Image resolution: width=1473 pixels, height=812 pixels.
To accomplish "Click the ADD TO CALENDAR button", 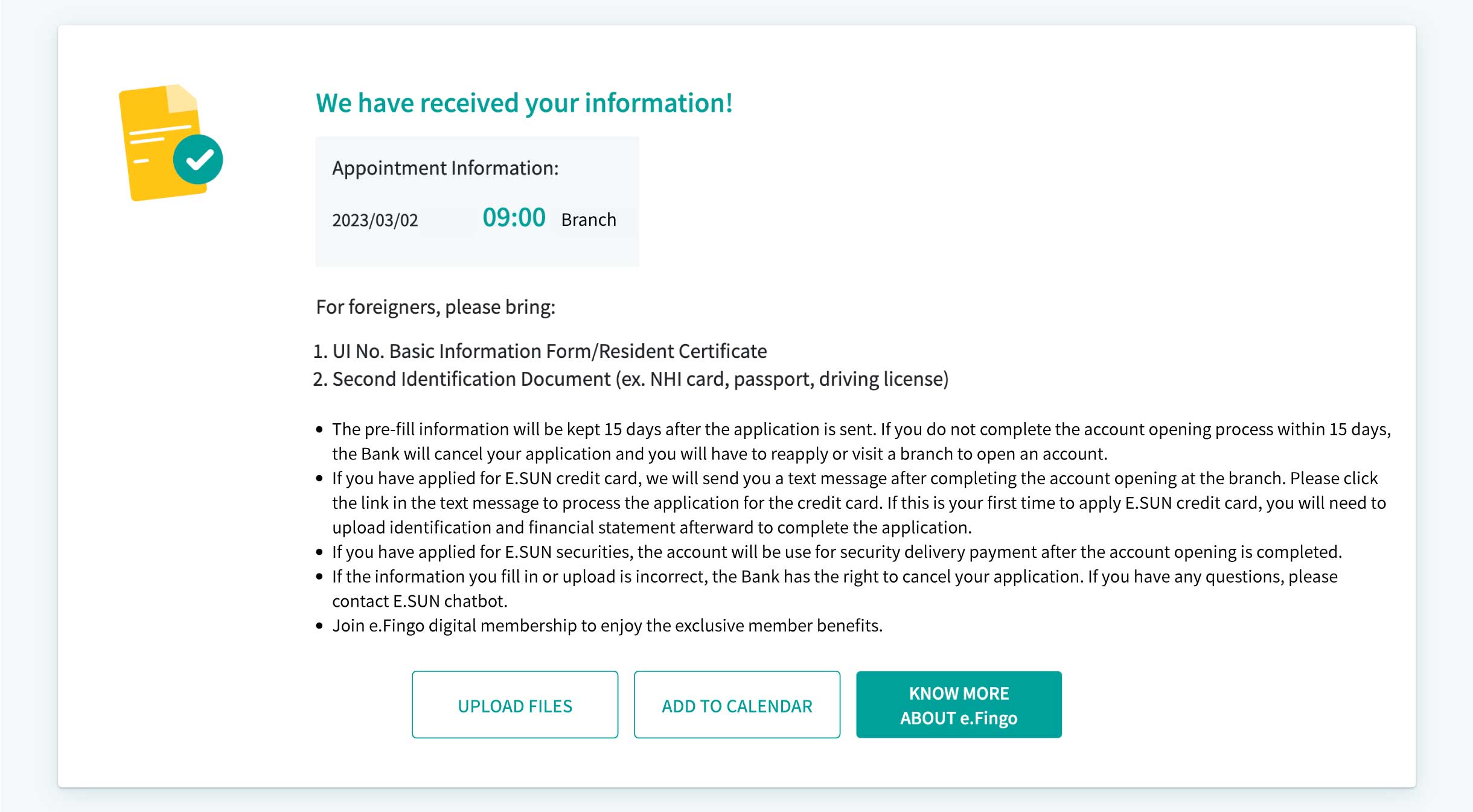I will point(737,705).
